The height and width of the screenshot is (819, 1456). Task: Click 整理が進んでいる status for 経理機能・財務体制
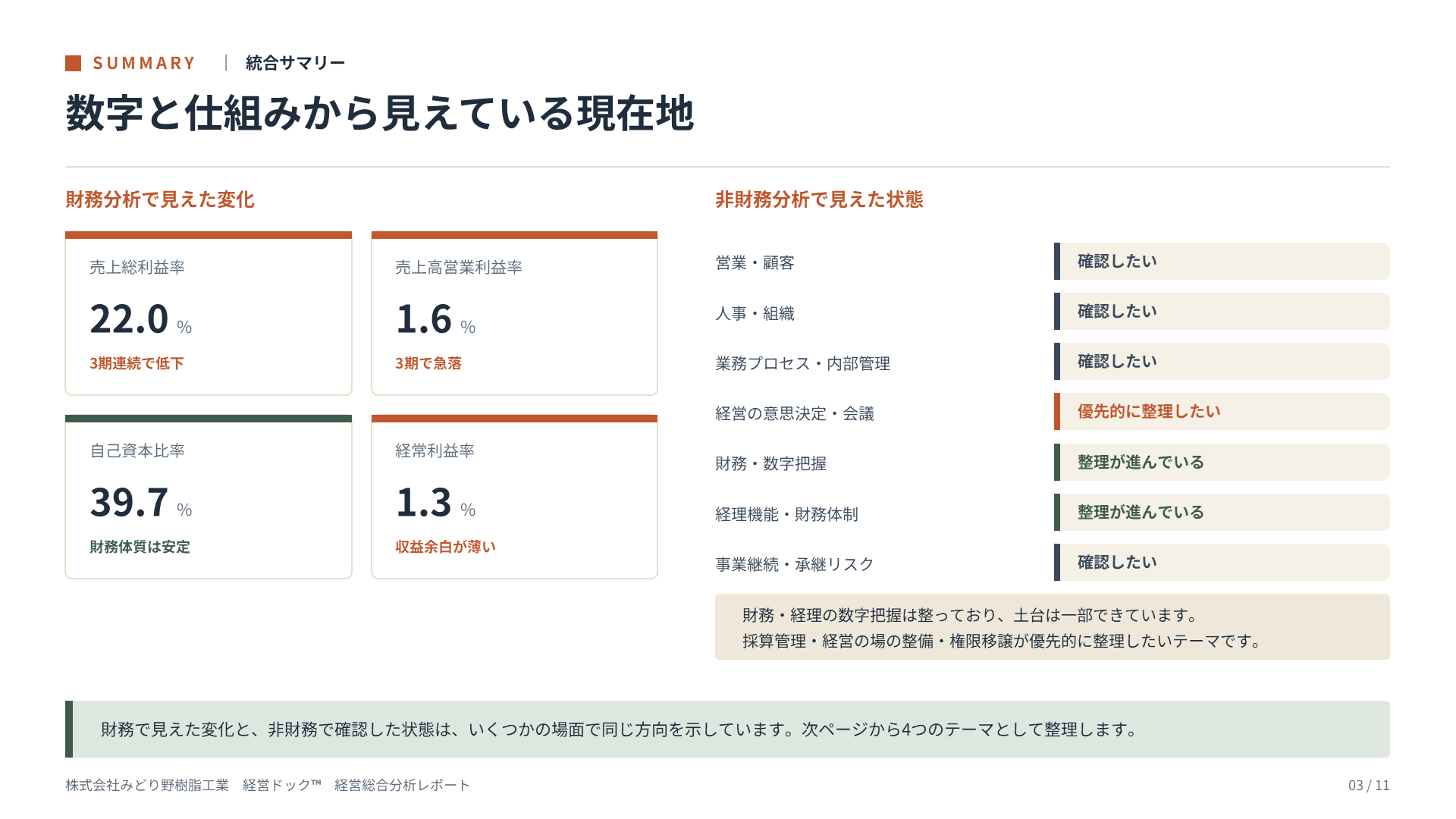tap(1222, 512)
